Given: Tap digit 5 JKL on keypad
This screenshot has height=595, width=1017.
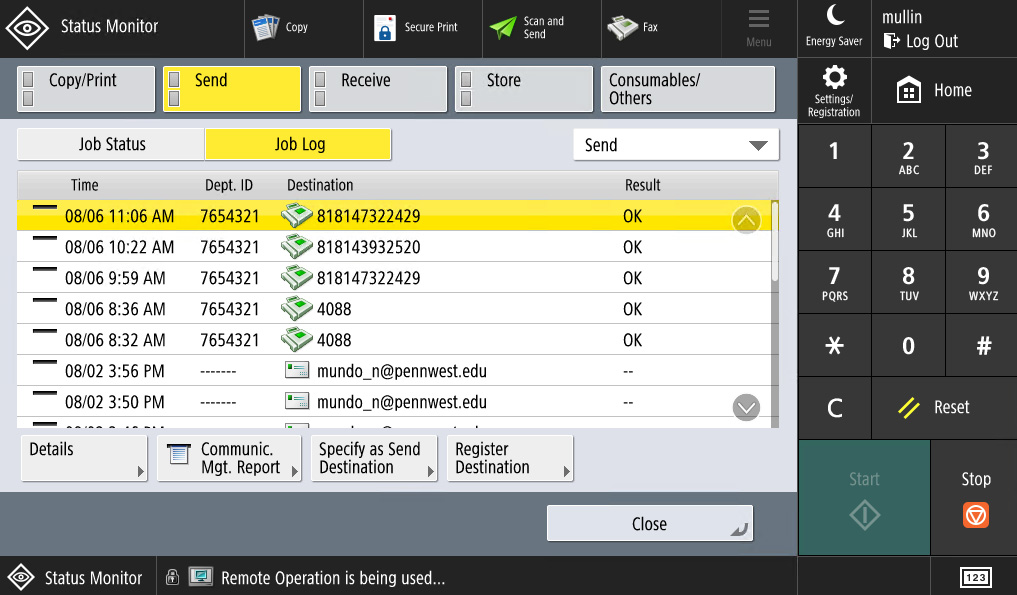Looking at the screenshot, I should pos(909,219).
